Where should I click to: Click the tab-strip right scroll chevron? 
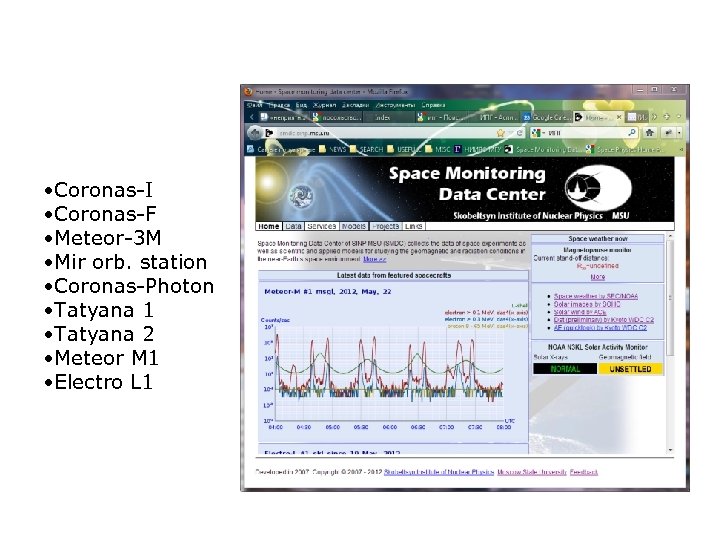pyautogui.click(x=654, y=117)
